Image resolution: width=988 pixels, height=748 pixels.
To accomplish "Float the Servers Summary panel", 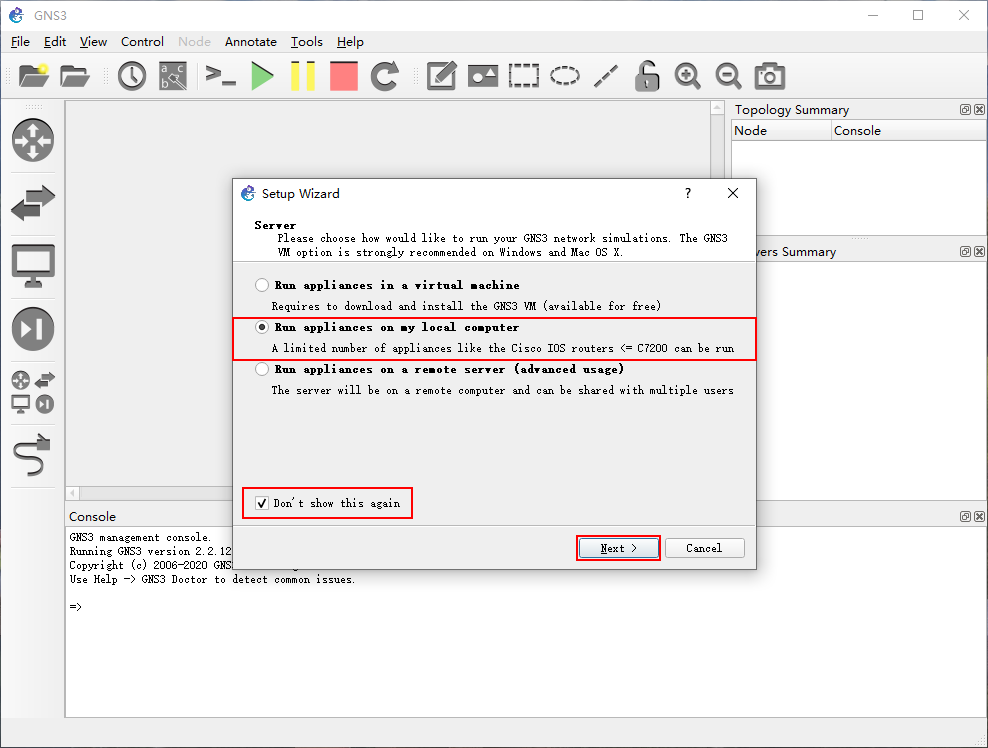I will [965, 251].
